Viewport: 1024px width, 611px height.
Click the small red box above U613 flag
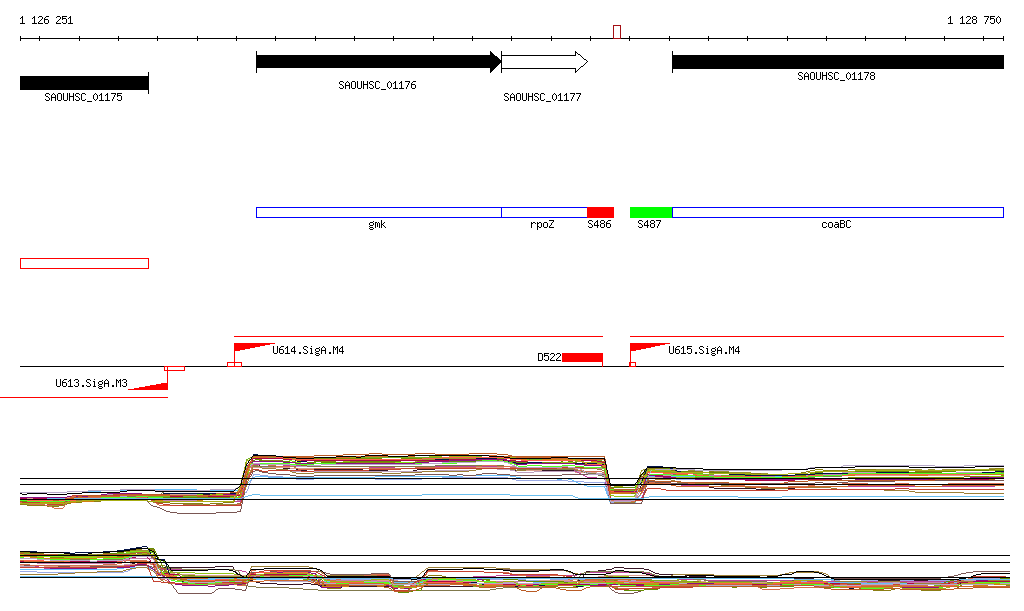(x=174, y=369)
